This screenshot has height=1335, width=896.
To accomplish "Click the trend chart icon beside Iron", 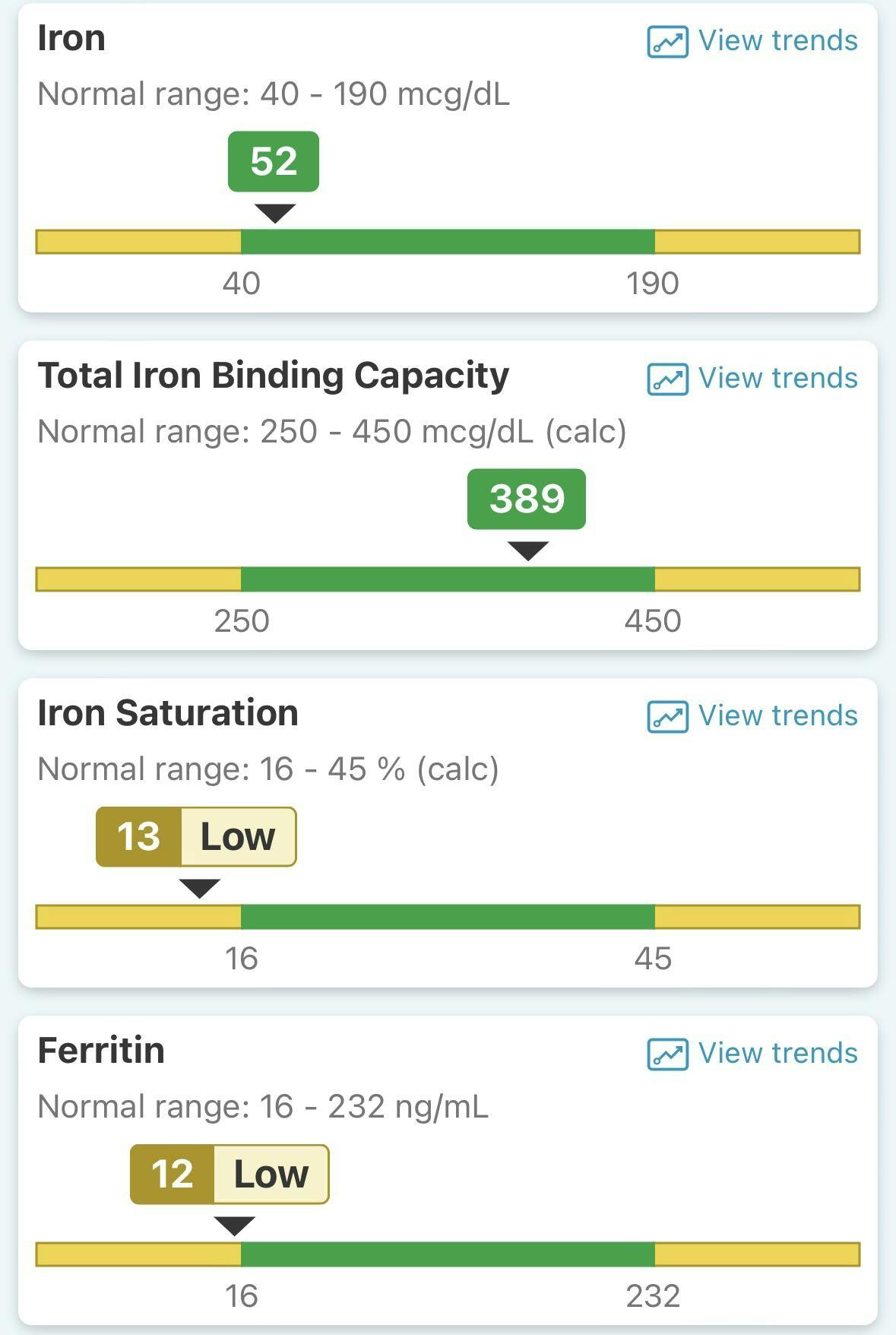I will (x=667, y=42).
